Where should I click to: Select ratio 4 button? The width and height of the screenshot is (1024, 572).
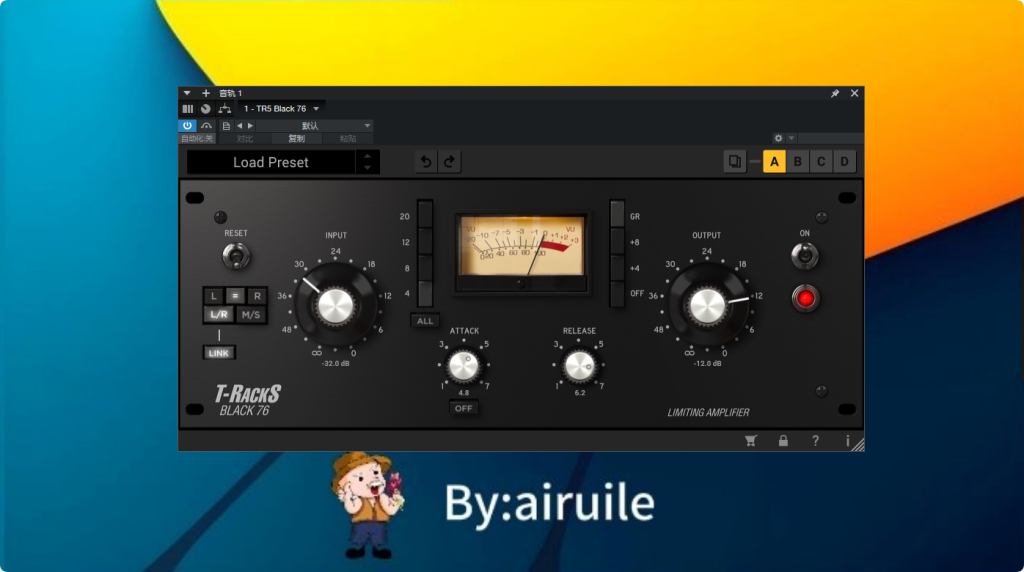[x=424, y=294]
